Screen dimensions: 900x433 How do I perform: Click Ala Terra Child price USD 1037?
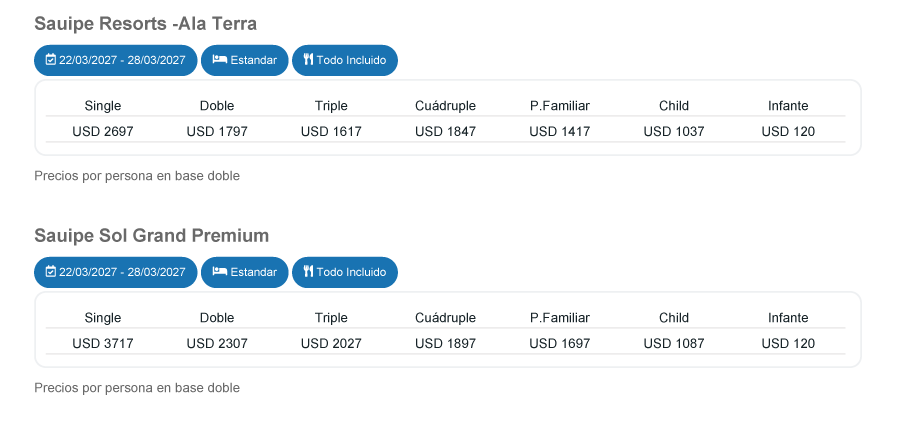[x=674, y=132]
